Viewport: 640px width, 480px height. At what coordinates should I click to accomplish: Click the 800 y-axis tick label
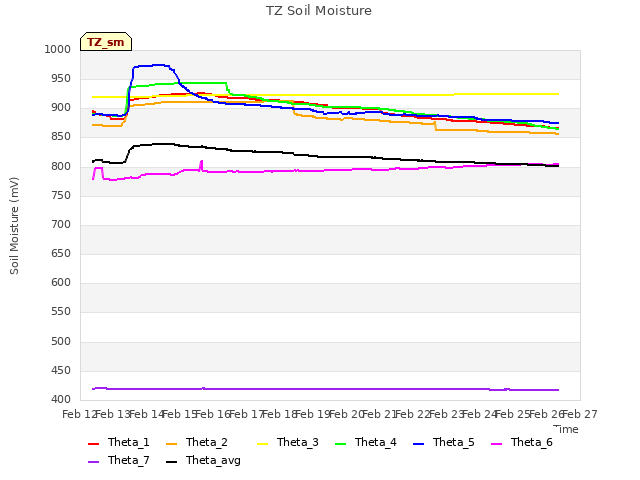point(61,166)
